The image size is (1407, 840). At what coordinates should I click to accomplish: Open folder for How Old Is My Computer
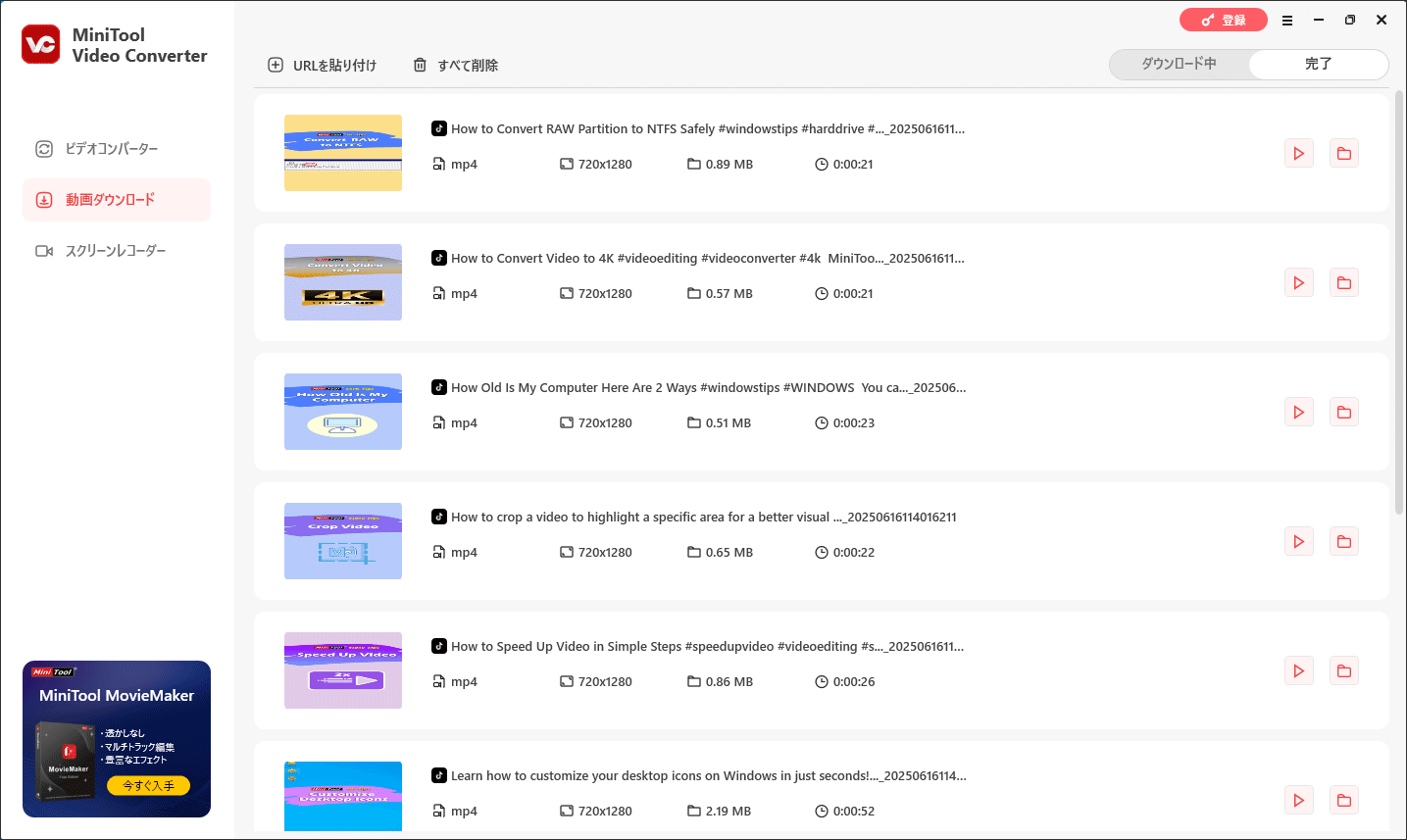point(1344,413)
